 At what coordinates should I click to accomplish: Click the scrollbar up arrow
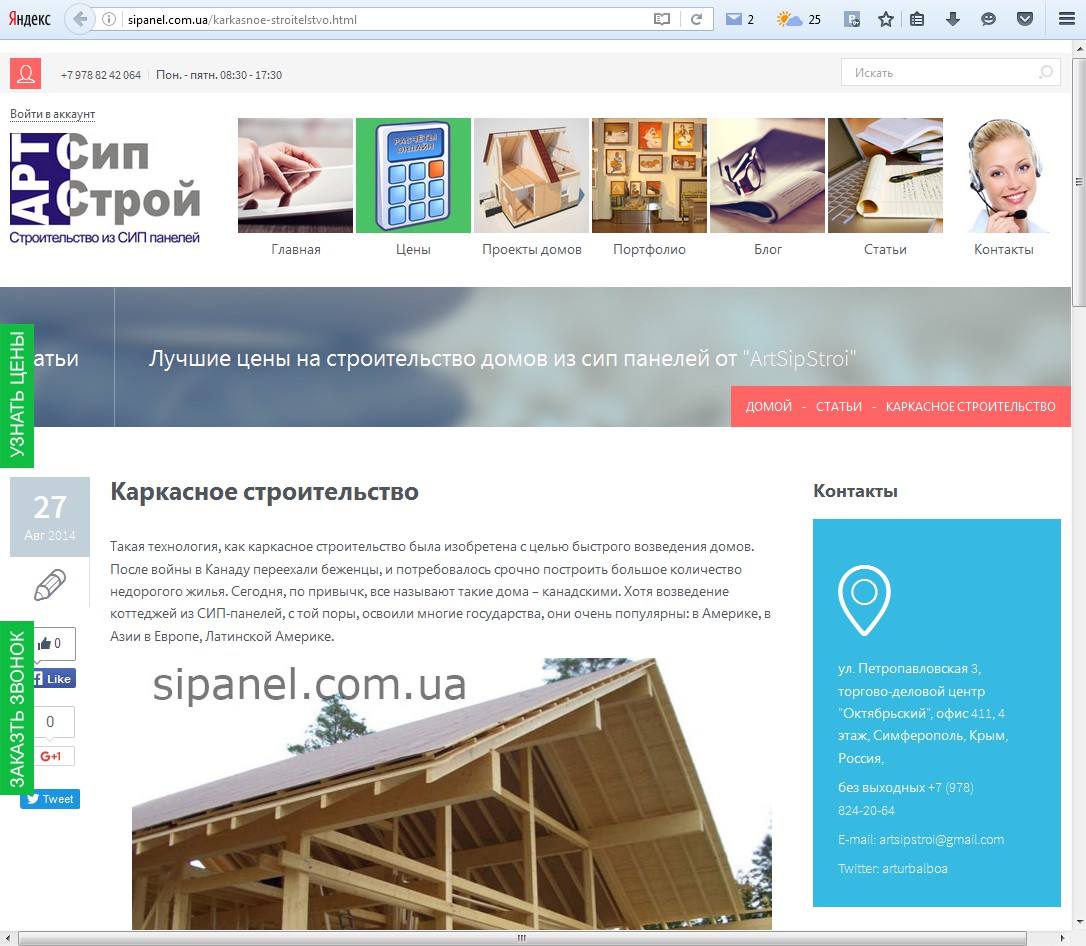point(1079,49)
